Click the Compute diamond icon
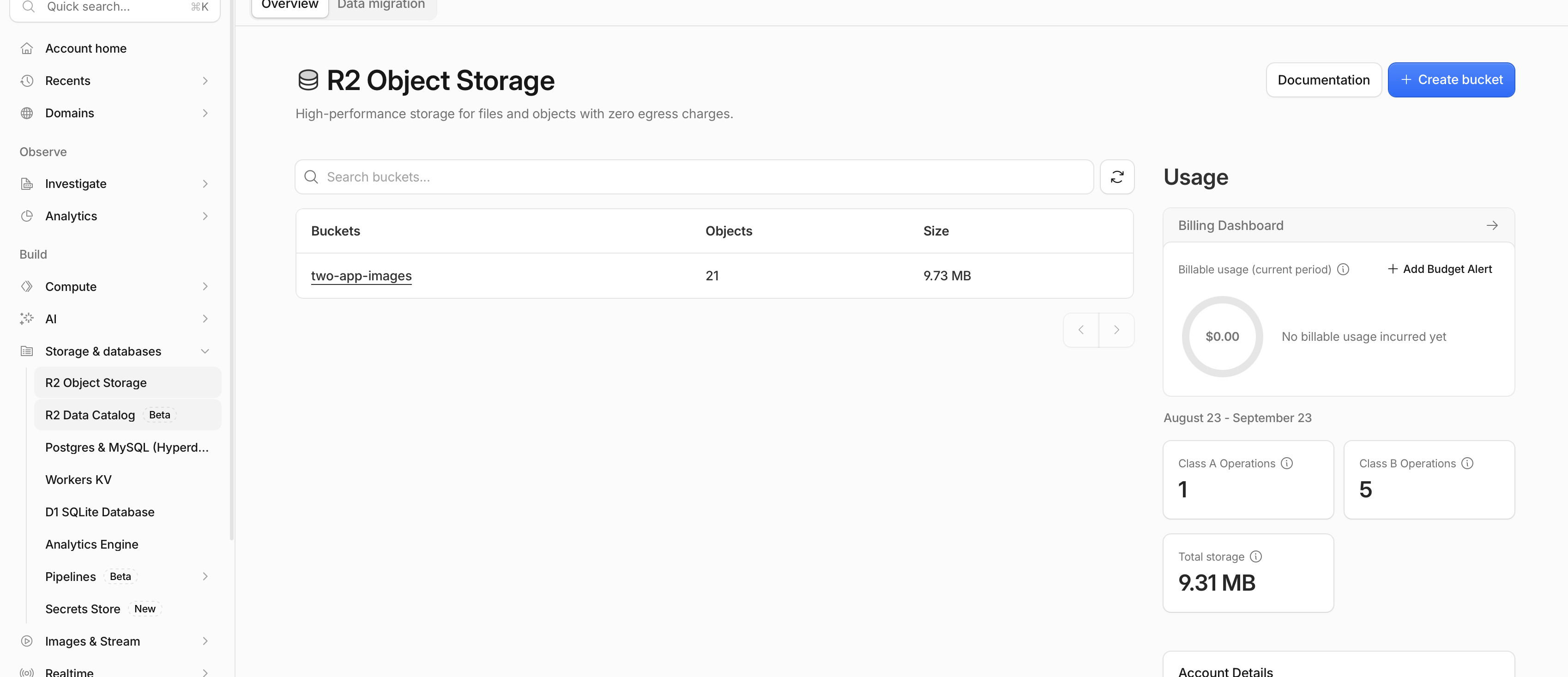 point(27,287)
